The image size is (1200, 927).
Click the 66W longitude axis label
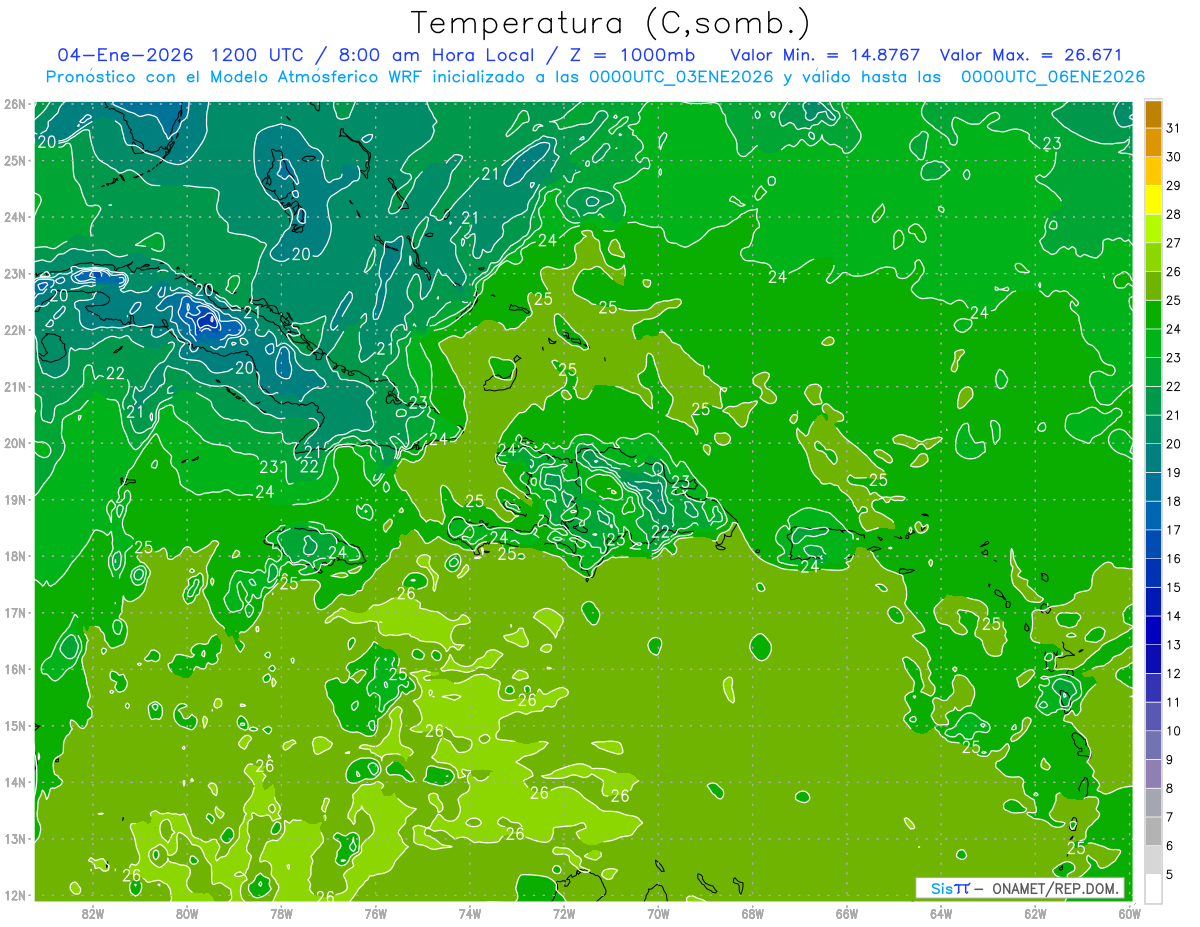click(x=846, y=912)
